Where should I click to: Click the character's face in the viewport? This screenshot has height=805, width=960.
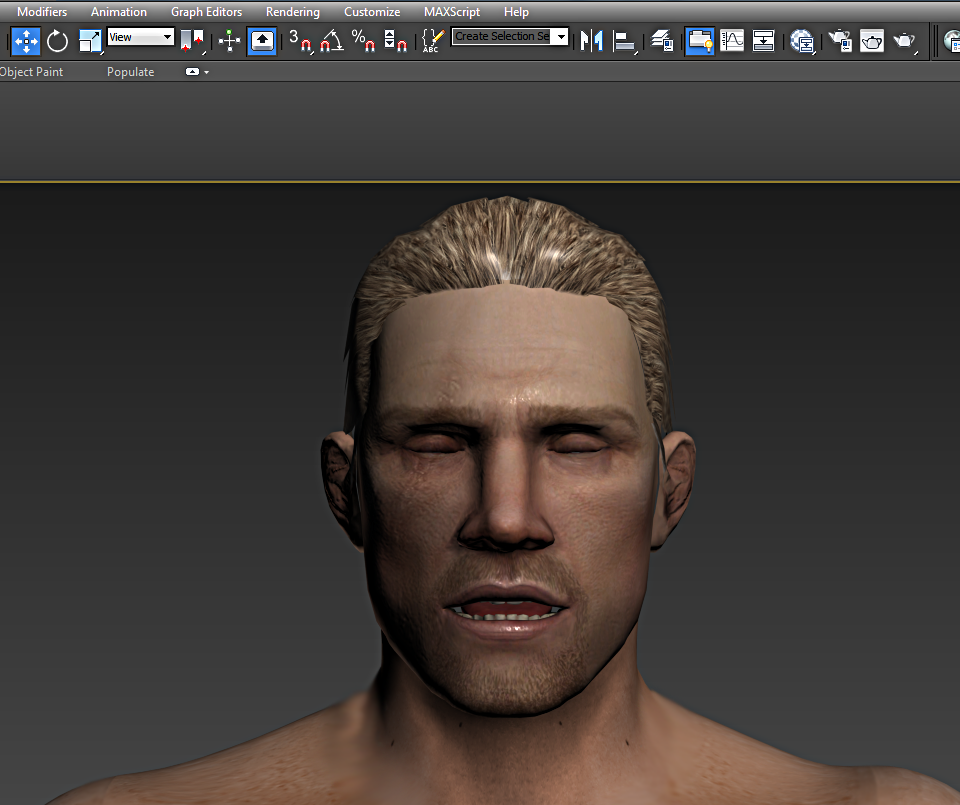click(505, 480)
